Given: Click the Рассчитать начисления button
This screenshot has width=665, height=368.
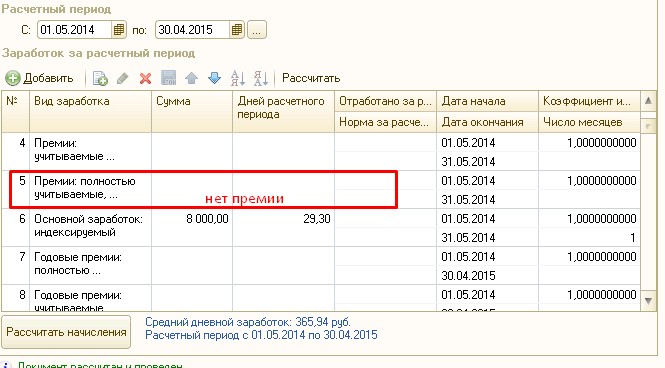Looking at the screenshot, I should [x=66, y=332].
